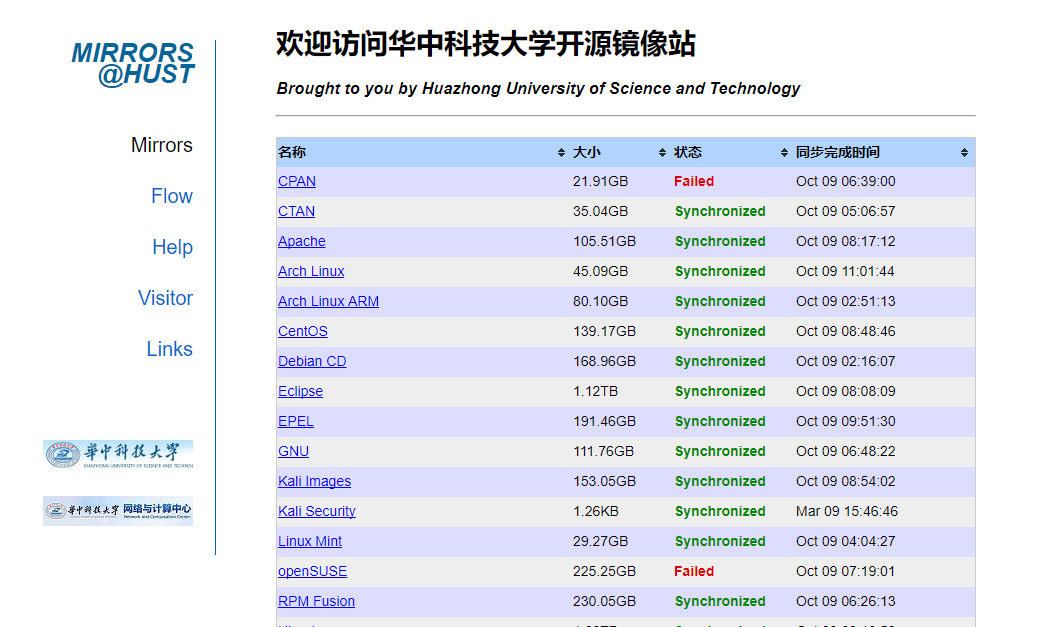Sort by status arrows icon

pos(784,153)
